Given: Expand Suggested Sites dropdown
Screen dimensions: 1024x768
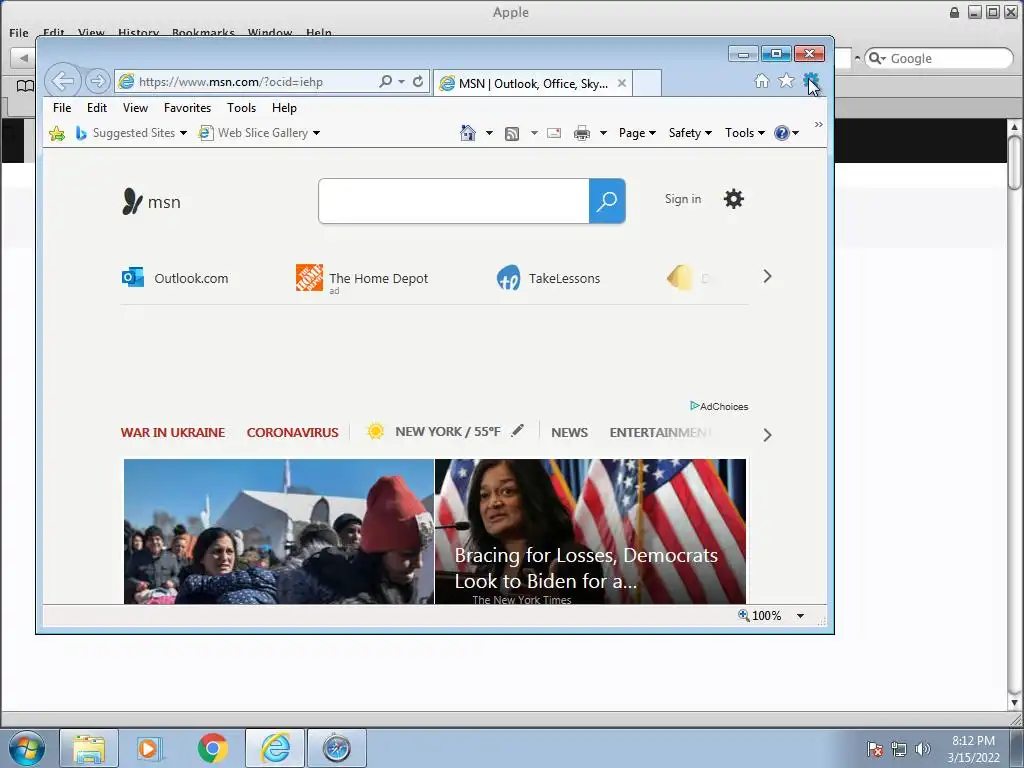Looking at the screenshot, I should (184, 133).
